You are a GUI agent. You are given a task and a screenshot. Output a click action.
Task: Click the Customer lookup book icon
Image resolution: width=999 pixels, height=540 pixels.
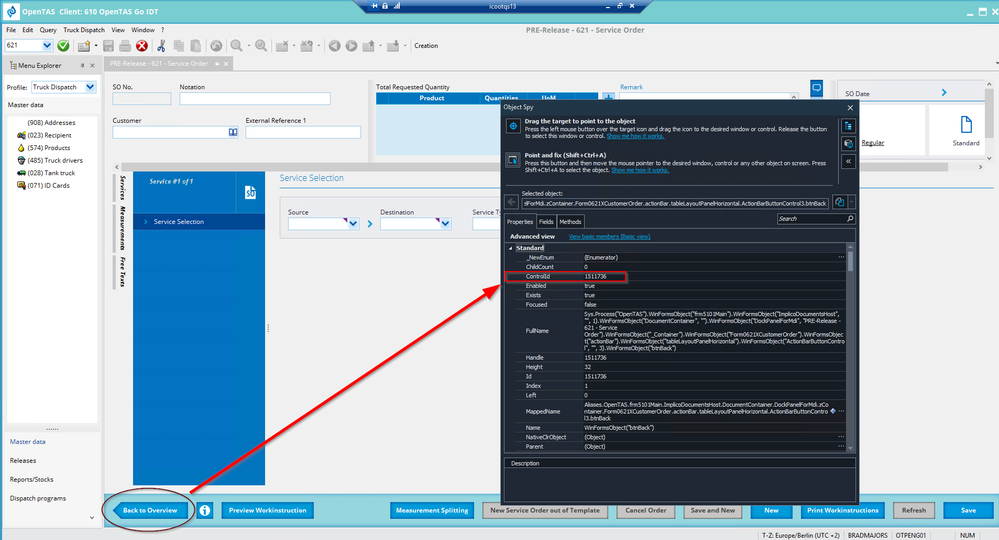pyautogui.click(x=234, y=132)
